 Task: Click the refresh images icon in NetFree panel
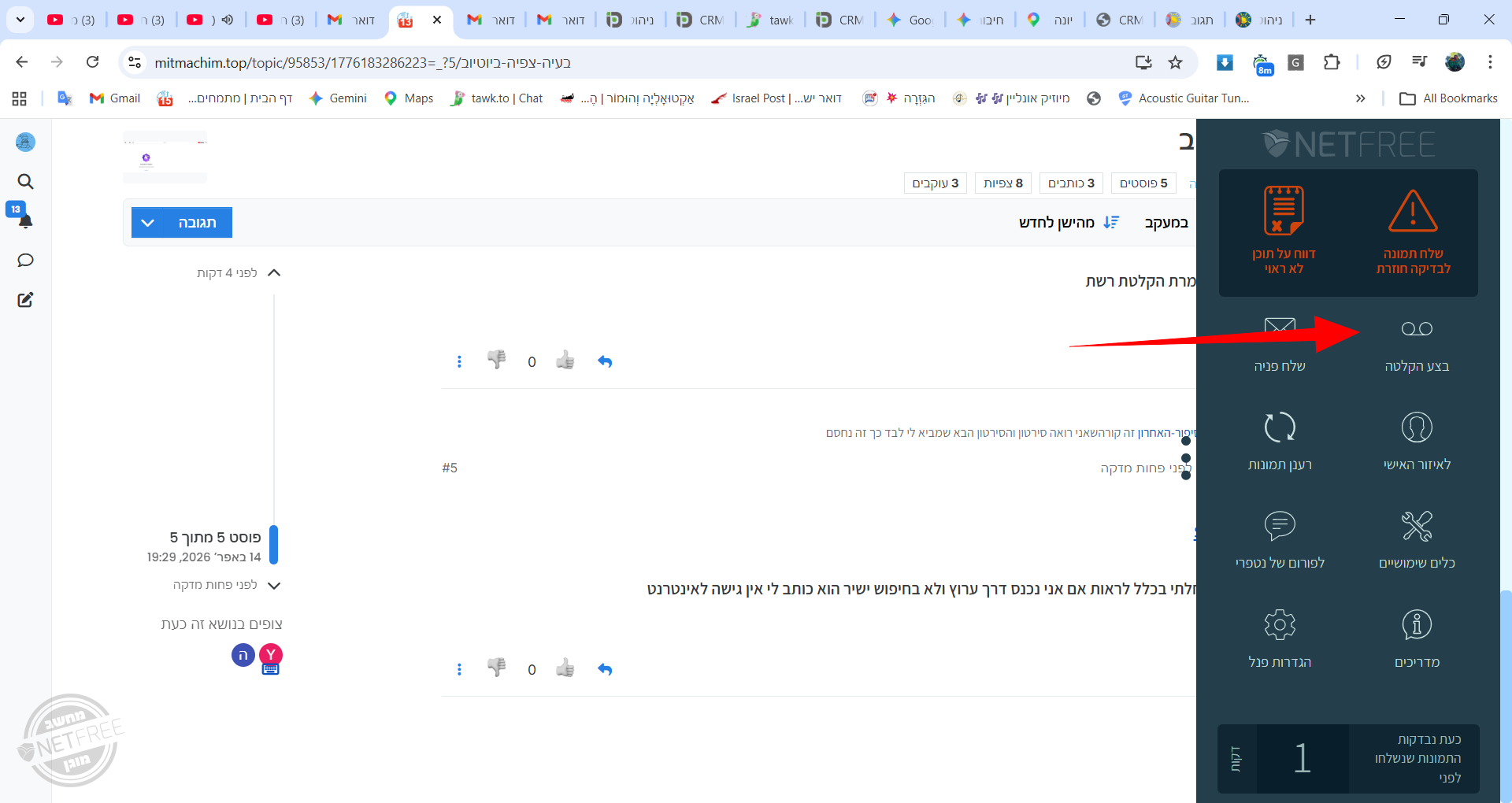pos(1279,427)
